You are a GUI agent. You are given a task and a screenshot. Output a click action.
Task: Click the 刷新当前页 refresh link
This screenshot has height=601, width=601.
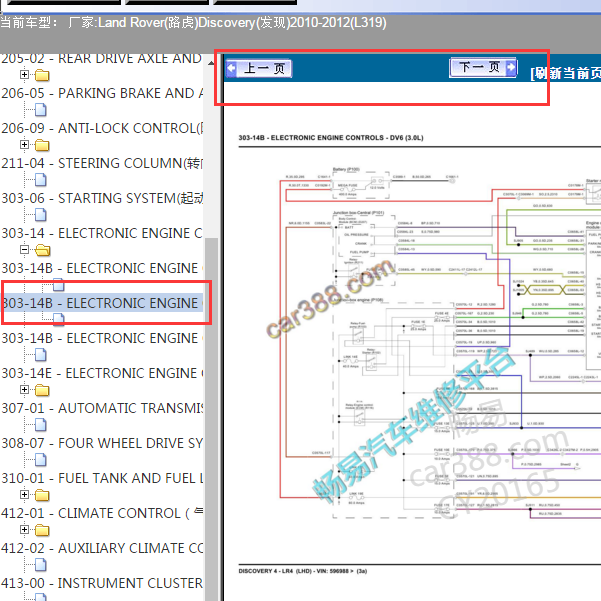(565, 73)
